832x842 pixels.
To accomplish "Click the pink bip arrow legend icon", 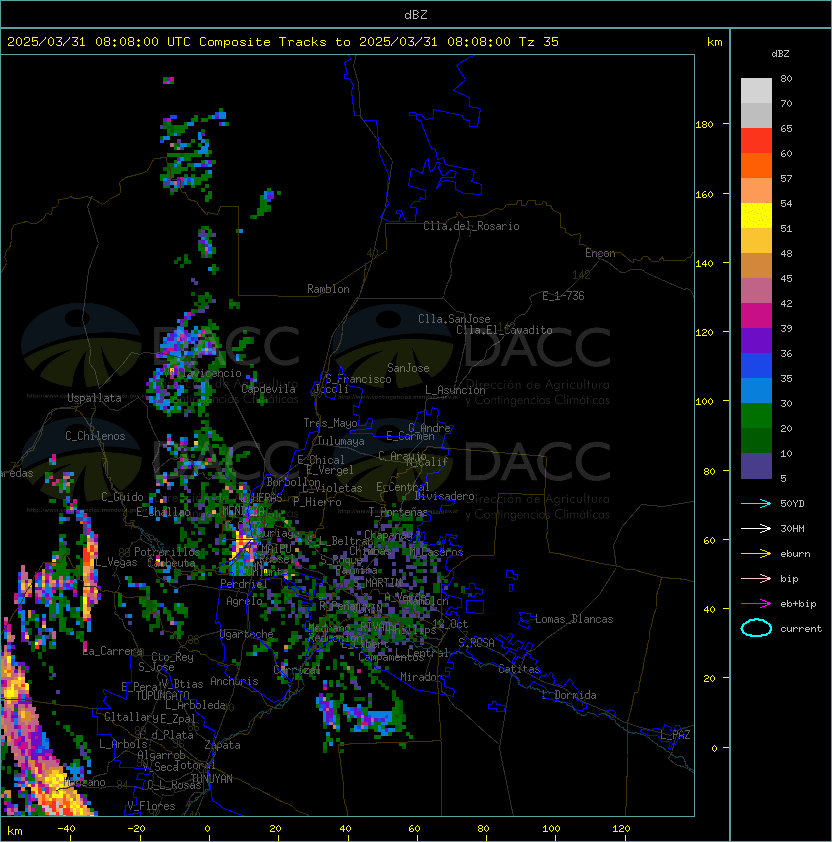I will (756, 578).
